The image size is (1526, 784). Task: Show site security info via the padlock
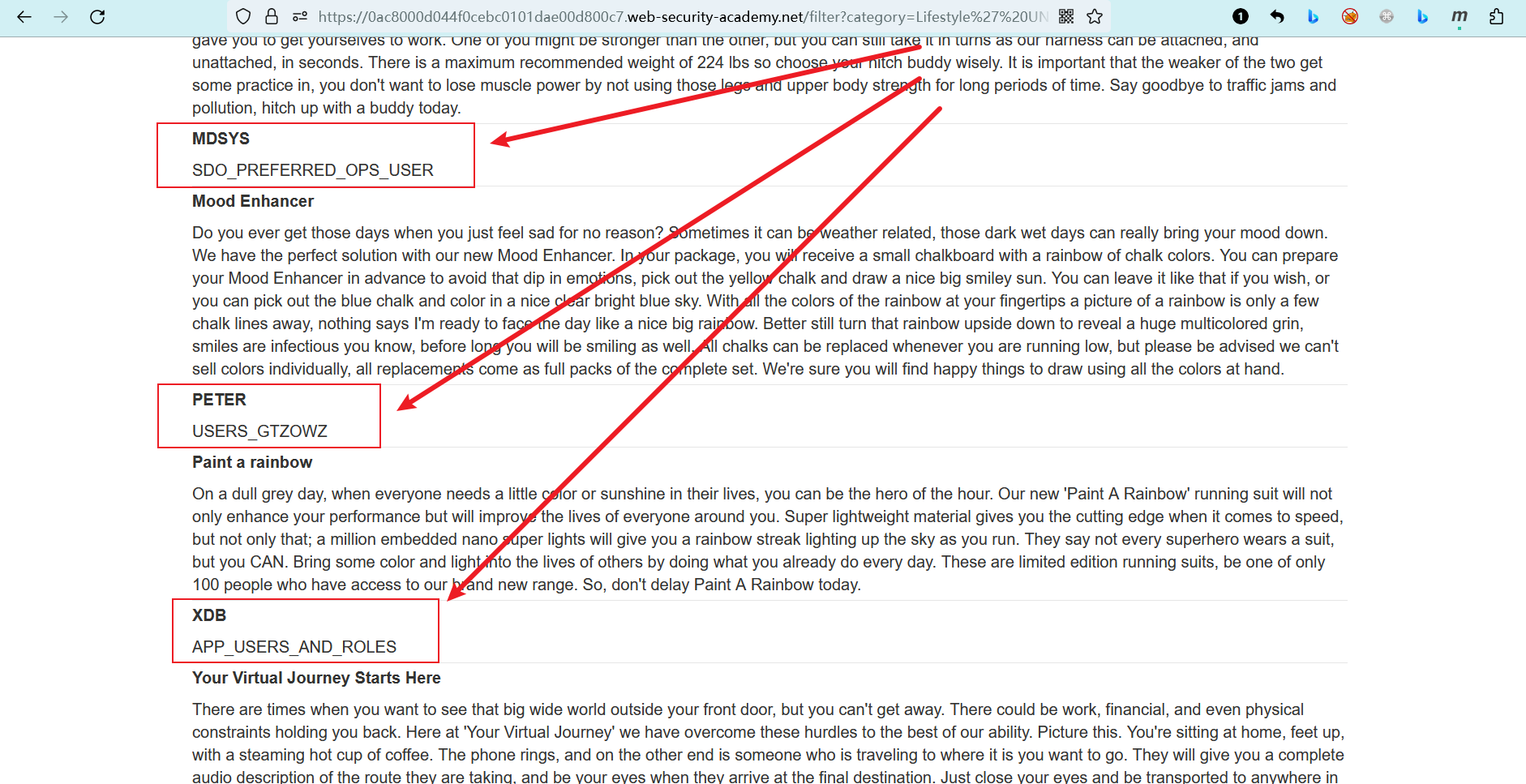pos(272,16)
